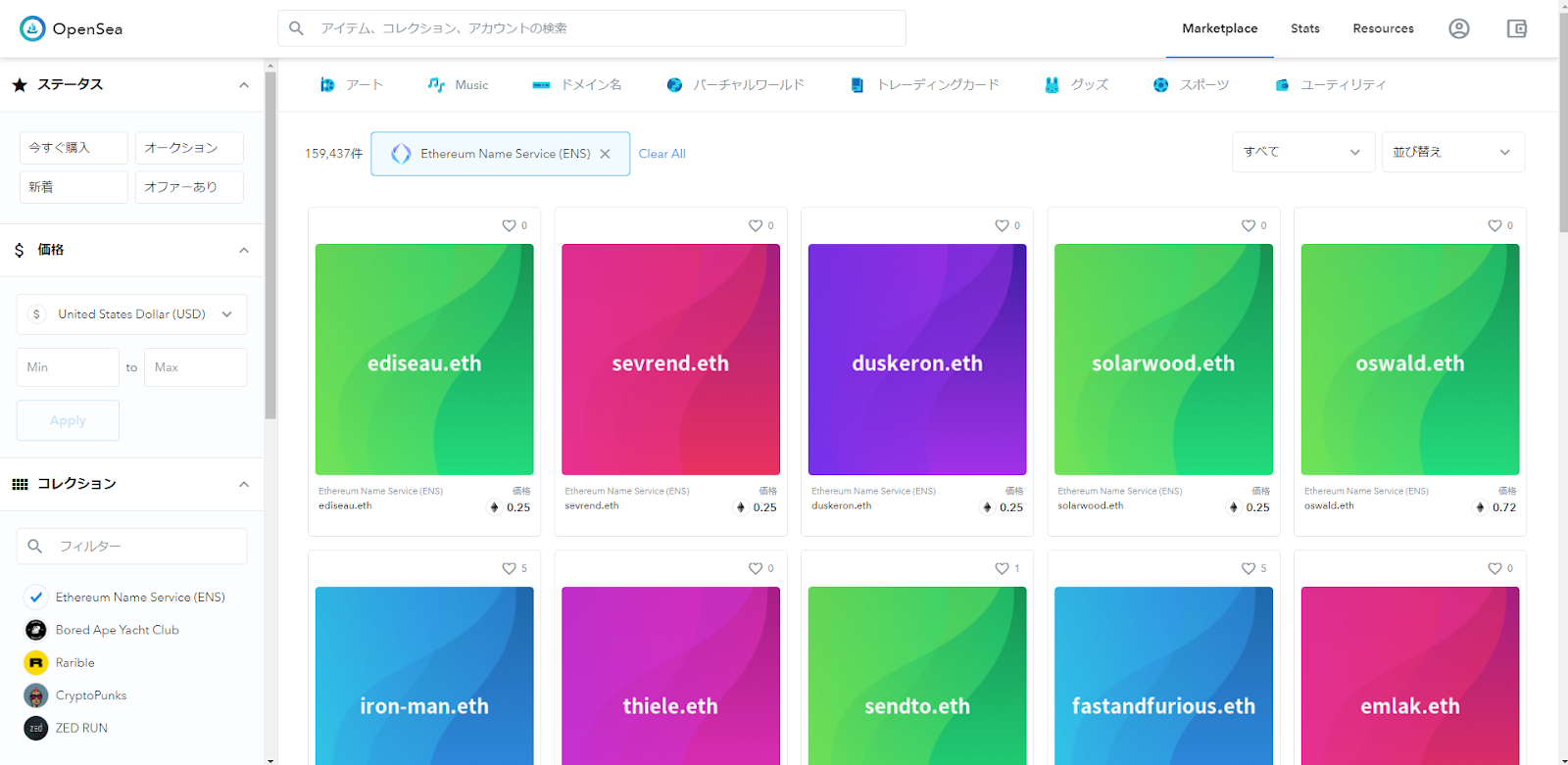Screen dimensions: 1568x765
Task: Open the United States Dollar currency dropdown
Action: pos(131,314)
